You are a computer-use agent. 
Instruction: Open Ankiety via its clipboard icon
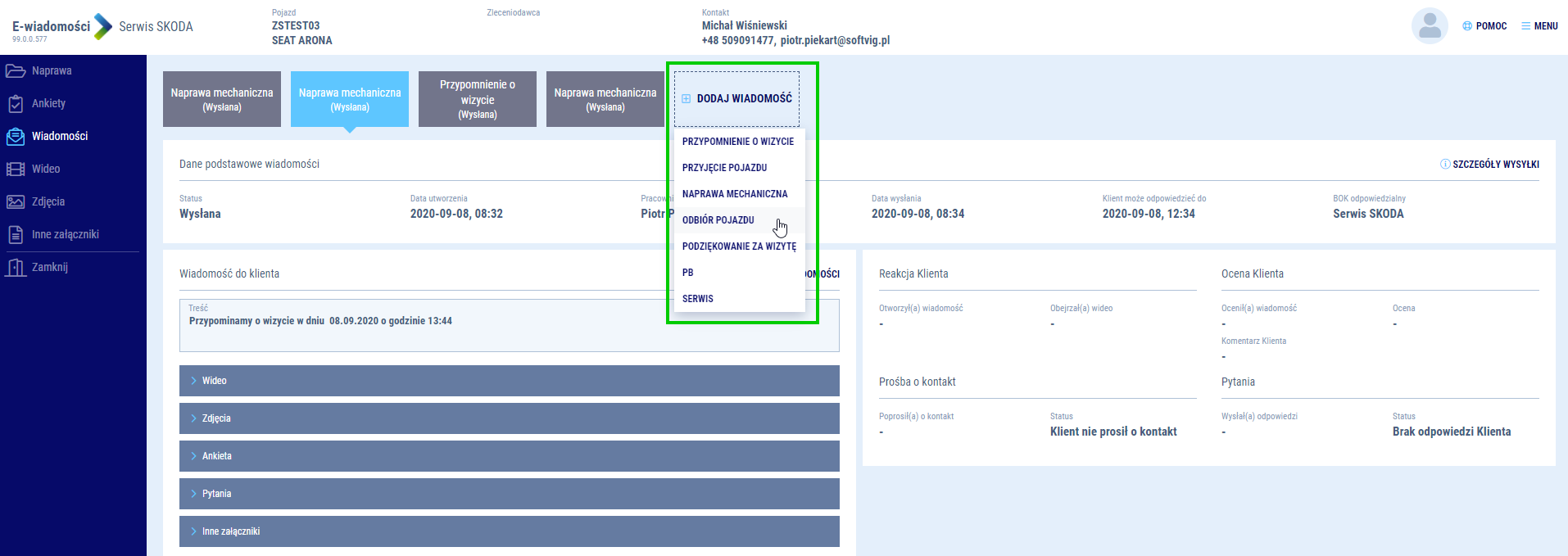click(x=16, y=104)
